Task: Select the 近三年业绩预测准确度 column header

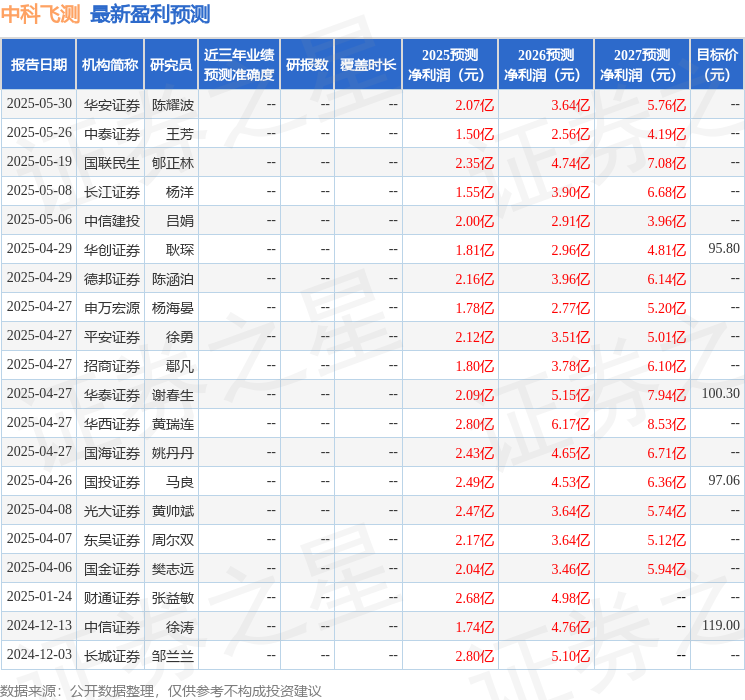Action: (x=239, y=64)
